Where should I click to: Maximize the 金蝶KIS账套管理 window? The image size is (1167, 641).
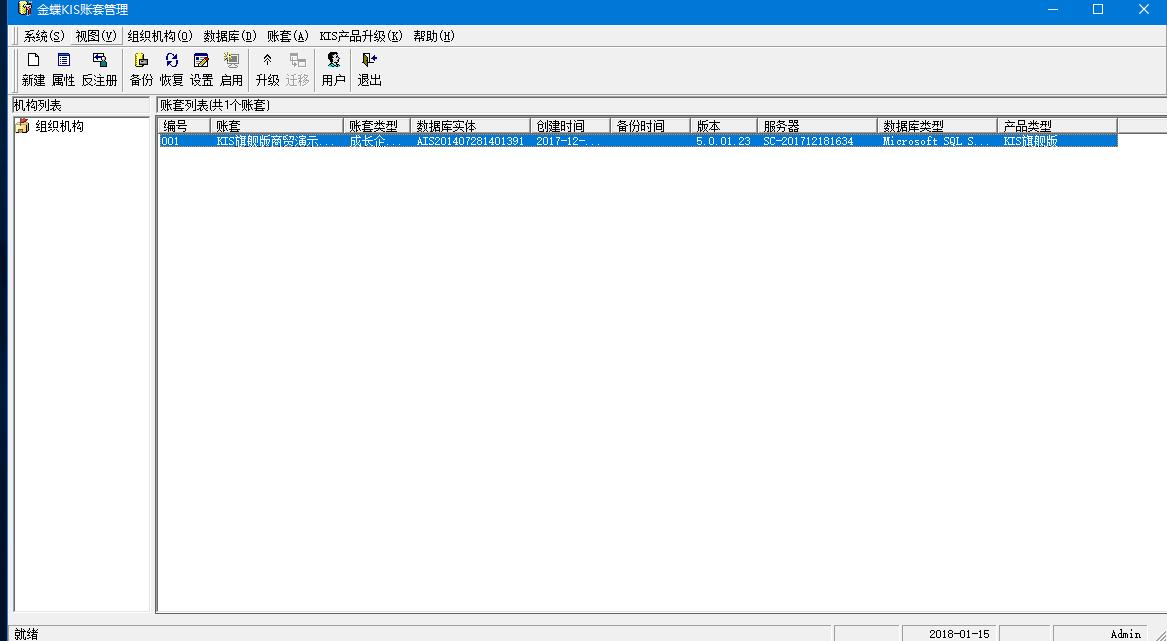[x=1098, y=10]
